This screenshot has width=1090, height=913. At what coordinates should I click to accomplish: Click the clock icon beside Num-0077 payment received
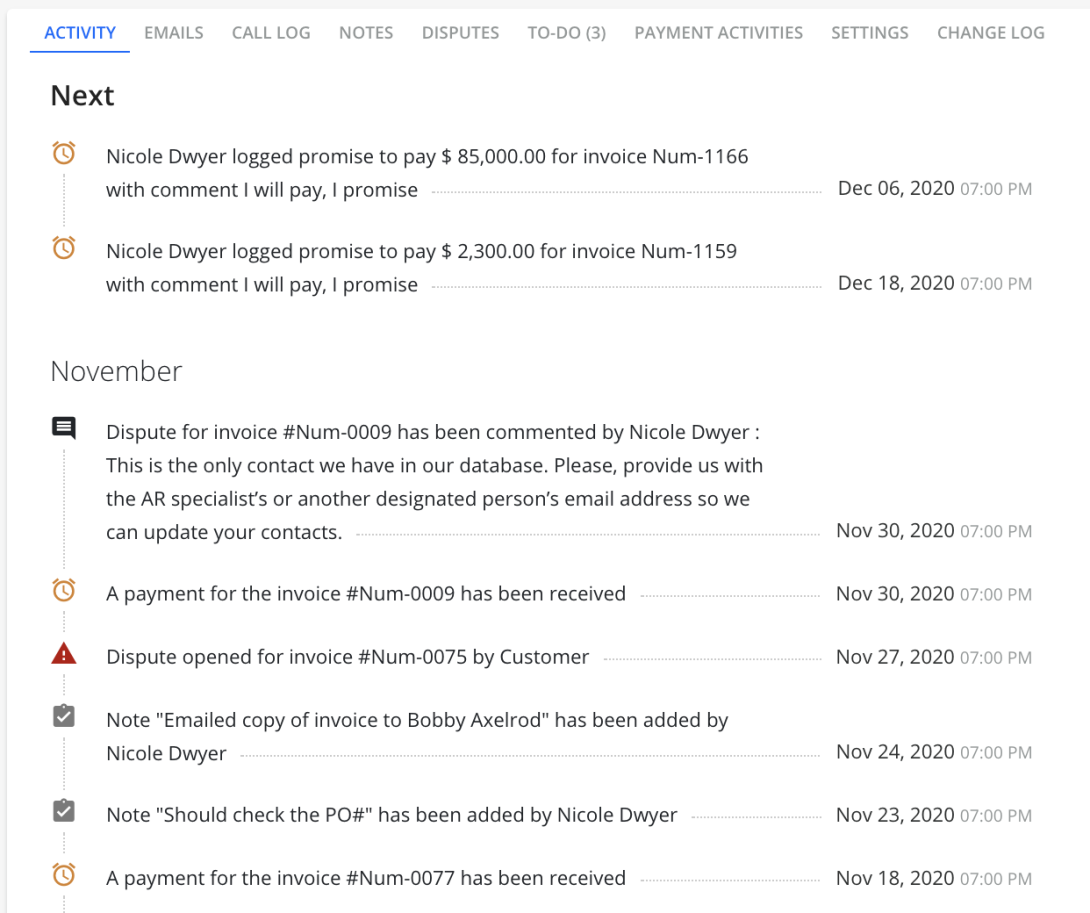(x=64, y=875)
